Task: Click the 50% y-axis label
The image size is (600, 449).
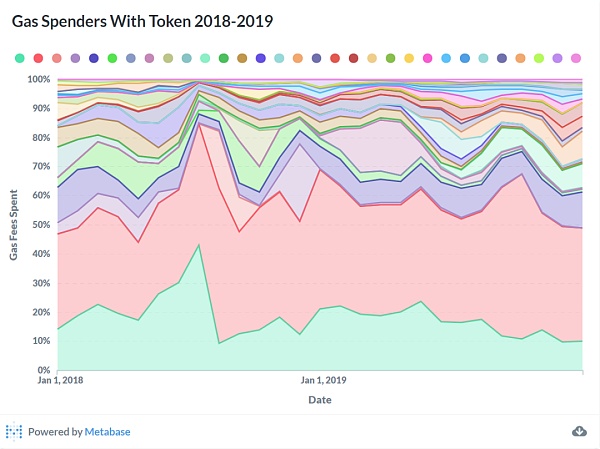Action: (x=40, y=225)
